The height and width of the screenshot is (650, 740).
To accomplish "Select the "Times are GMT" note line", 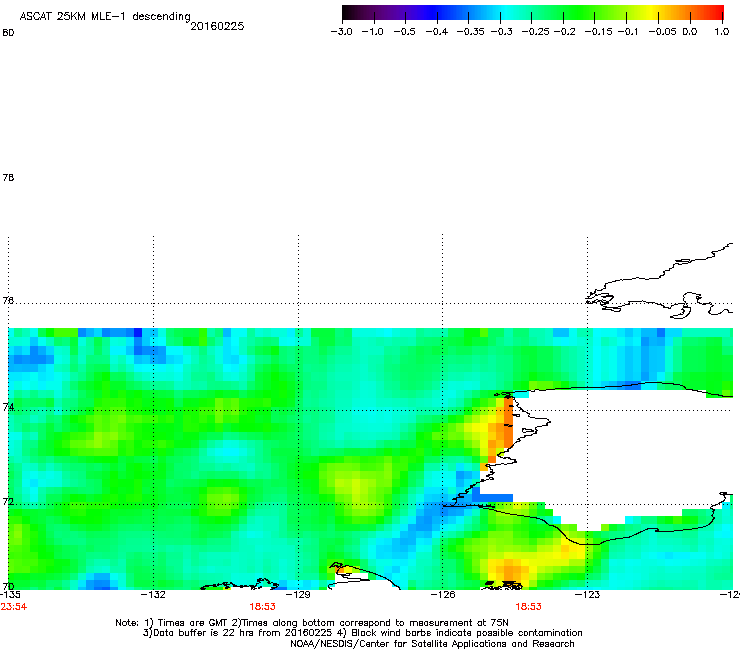I will [x=312, y=623].
